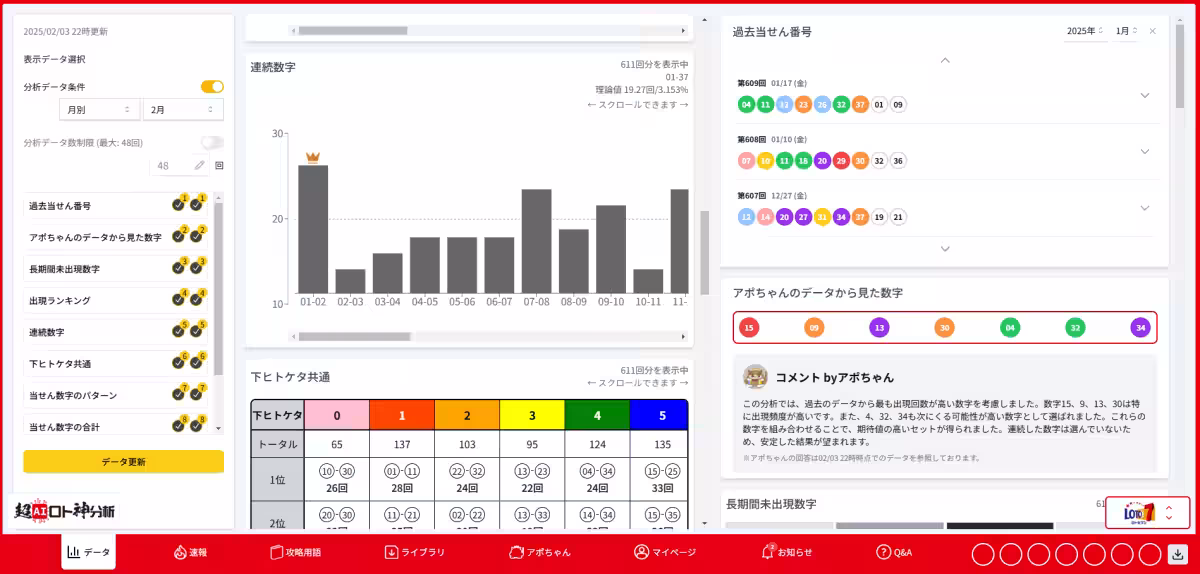The width and height of the screenshot is (1200, 574).
Task: Expand the 第607回 draw details
Action: 1145,208
